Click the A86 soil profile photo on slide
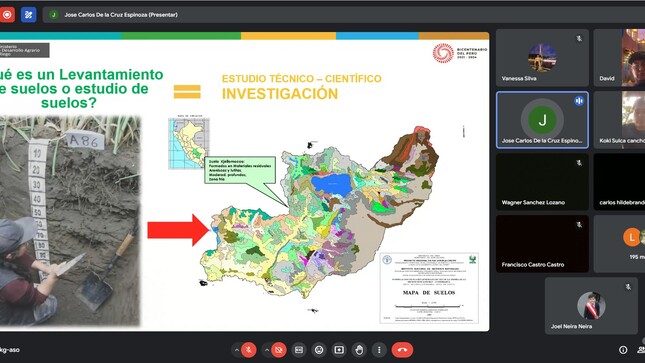The height and width of the screenshot is (363, 645). [70, 221]
